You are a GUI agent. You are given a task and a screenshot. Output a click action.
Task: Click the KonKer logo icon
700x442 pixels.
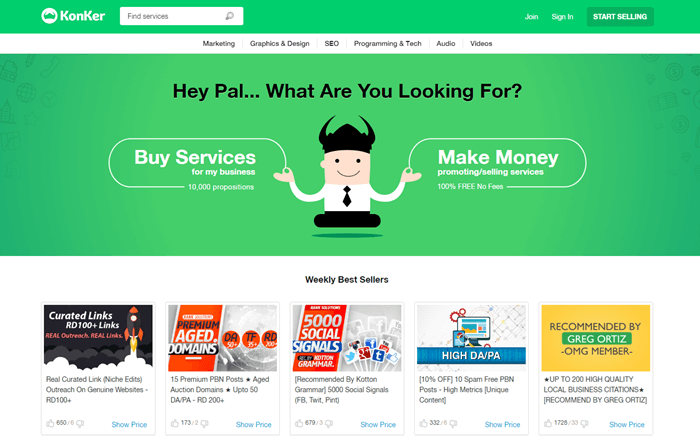click(x=49, y=16)
